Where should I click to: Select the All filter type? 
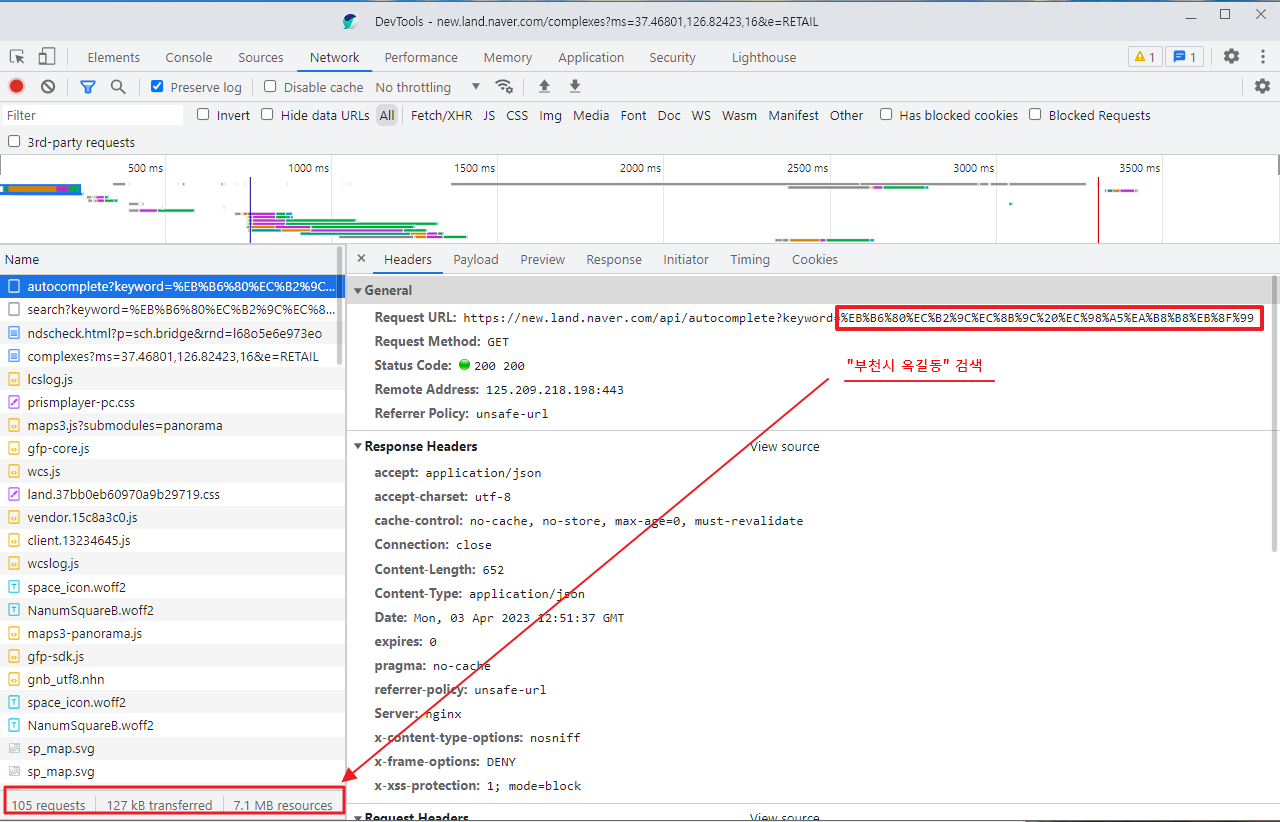[x=387, y=115]
